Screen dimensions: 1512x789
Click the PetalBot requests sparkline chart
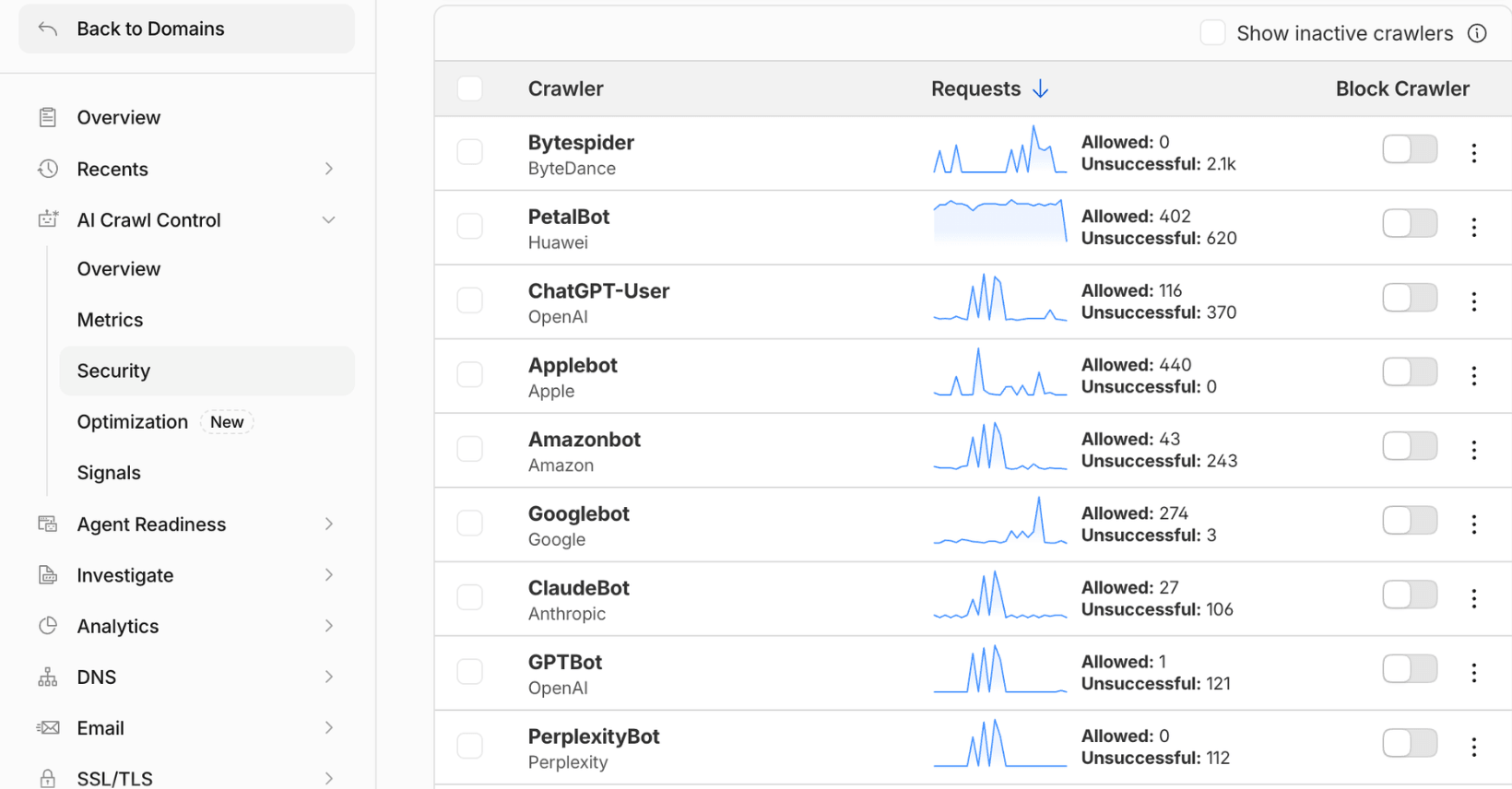1000,222
